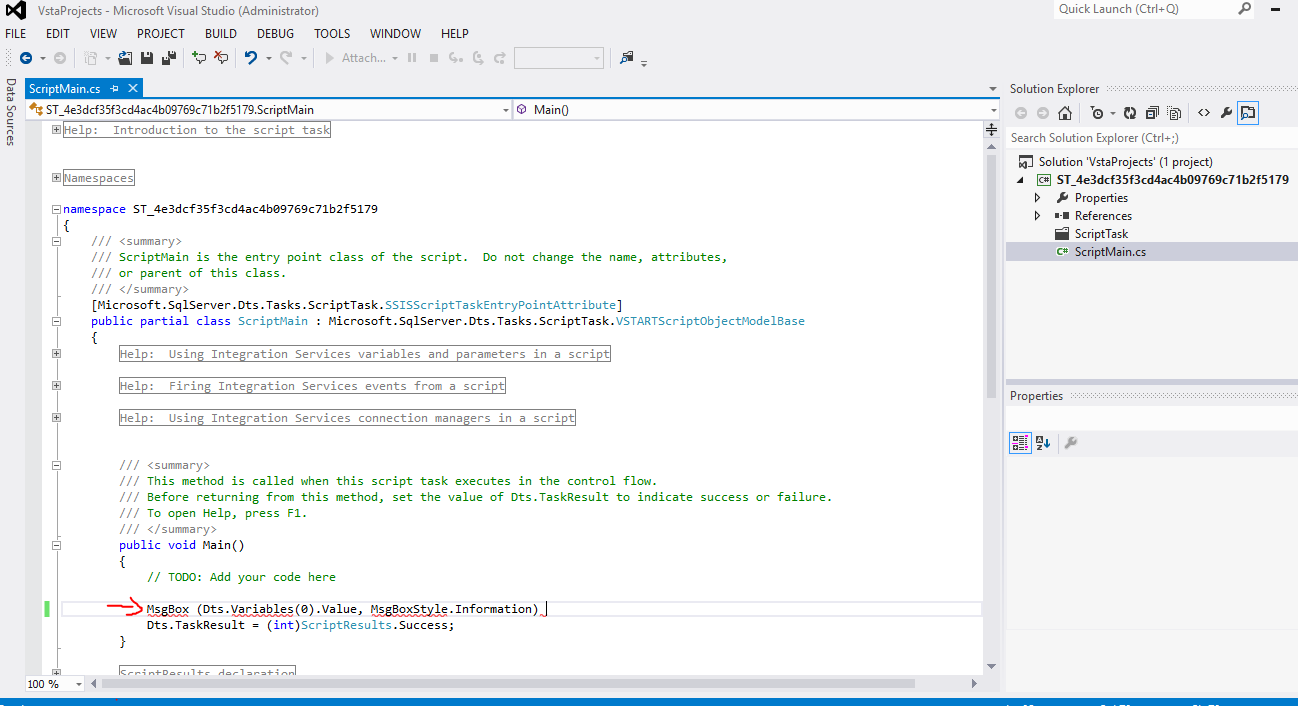Click View Code icon in Solution Explorer

1204,113
